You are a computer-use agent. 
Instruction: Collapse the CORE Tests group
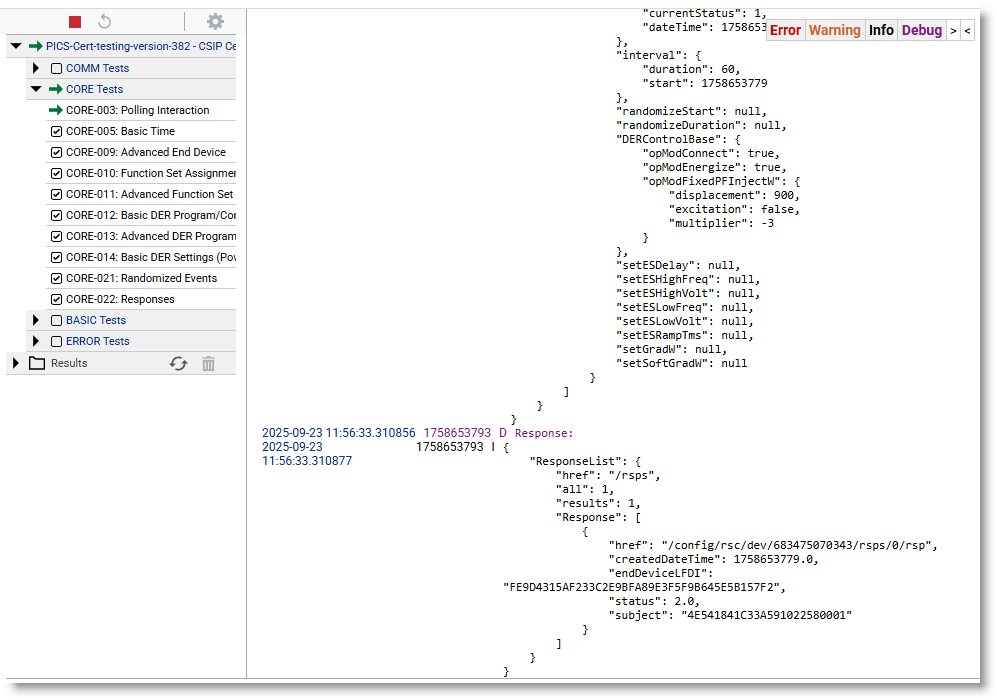point(36,89)
